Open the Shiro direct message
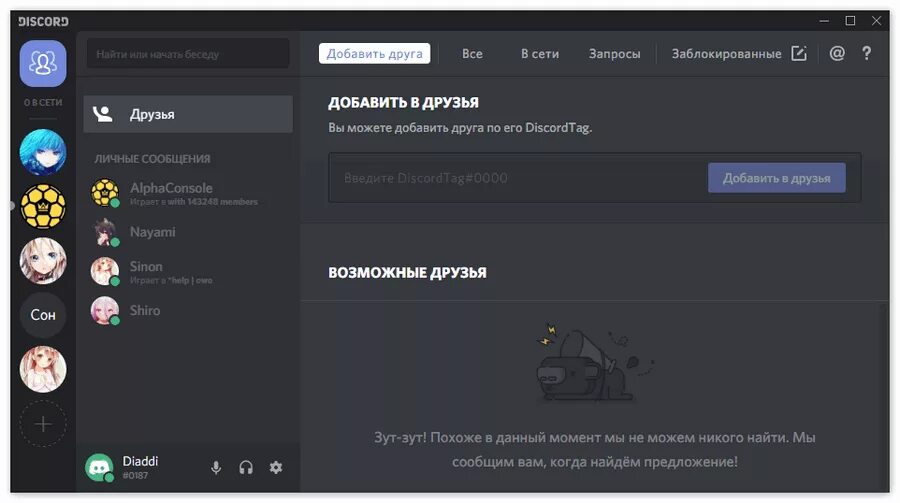 [188, 311]
